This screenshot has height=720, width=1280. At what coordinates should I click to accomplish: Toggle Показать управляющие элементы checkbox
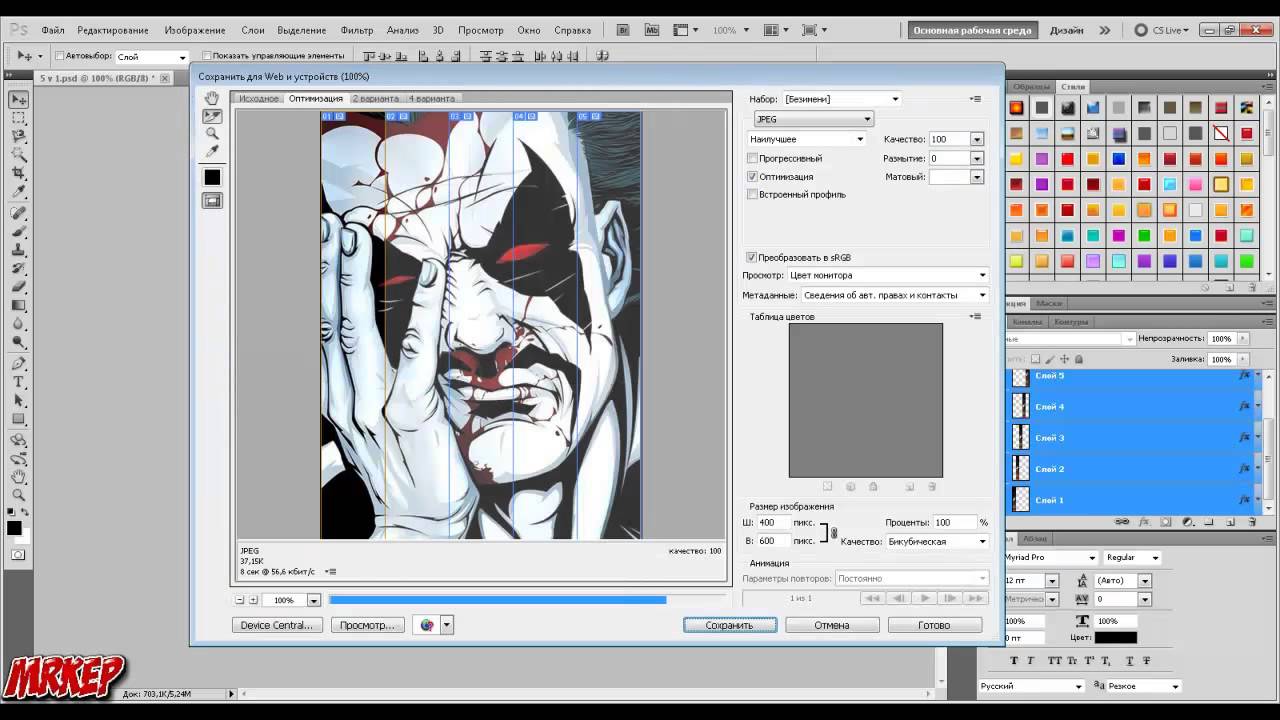tap(207, 56)
